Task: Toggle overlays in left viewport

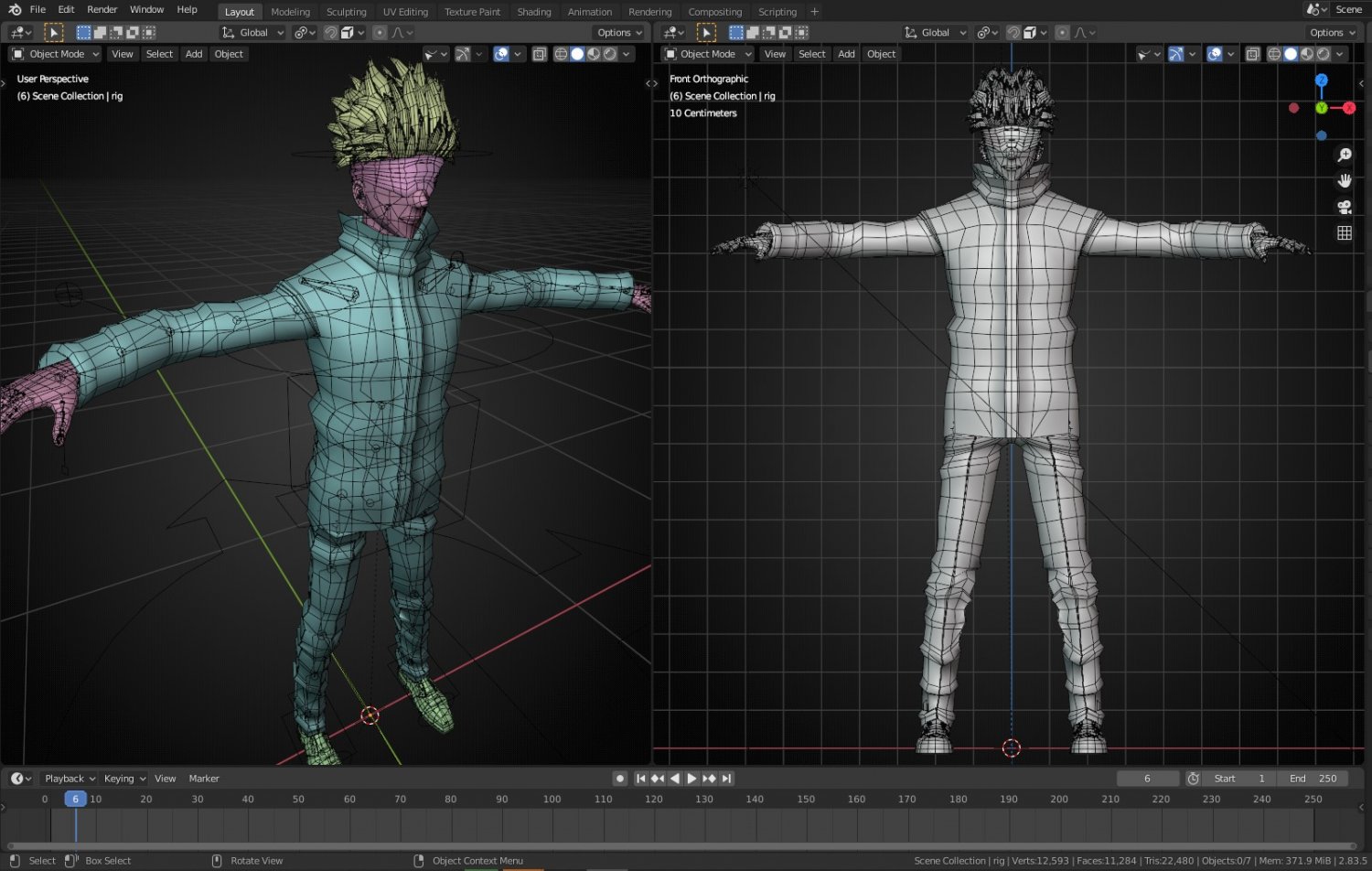Action: point(501,54)
